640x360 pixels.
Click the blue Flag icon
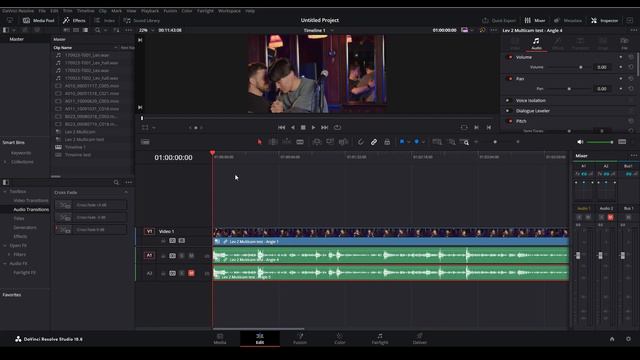[402, 142]
